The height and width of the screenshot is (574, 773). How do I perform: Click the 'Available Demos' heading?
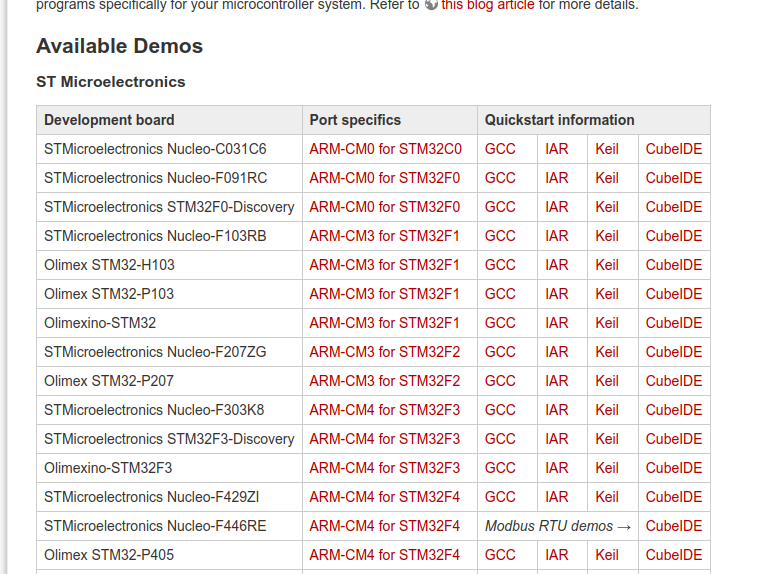point(119,46)
